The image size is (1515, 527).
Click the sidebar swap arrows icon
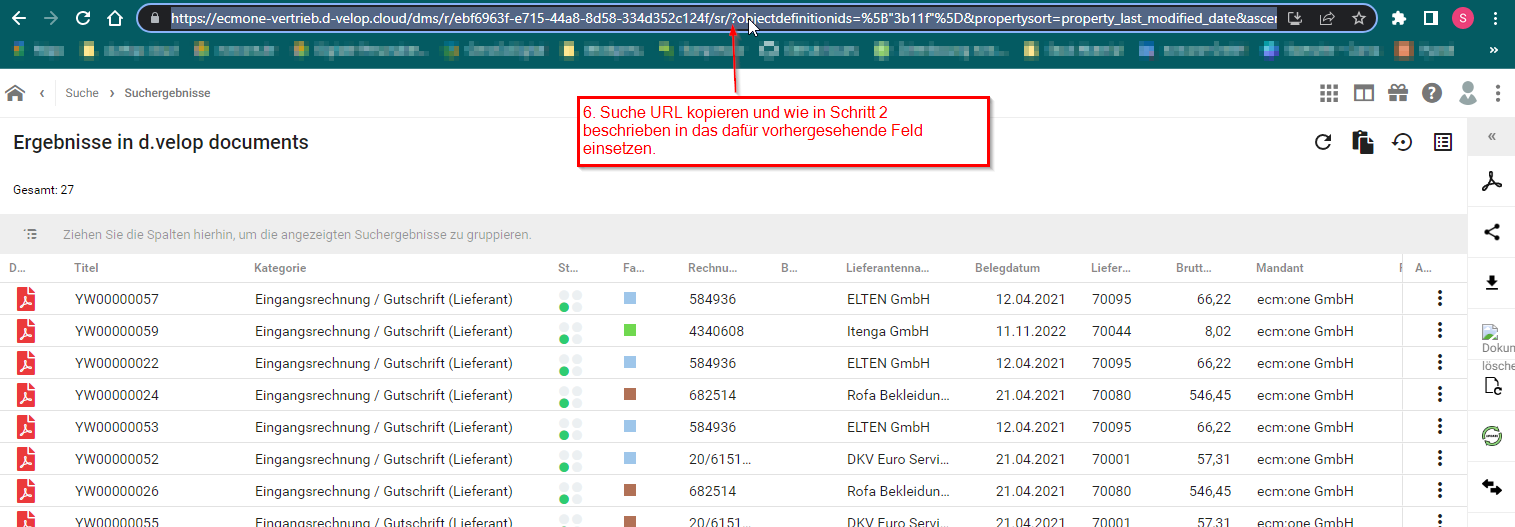[x=1492, y=487]
